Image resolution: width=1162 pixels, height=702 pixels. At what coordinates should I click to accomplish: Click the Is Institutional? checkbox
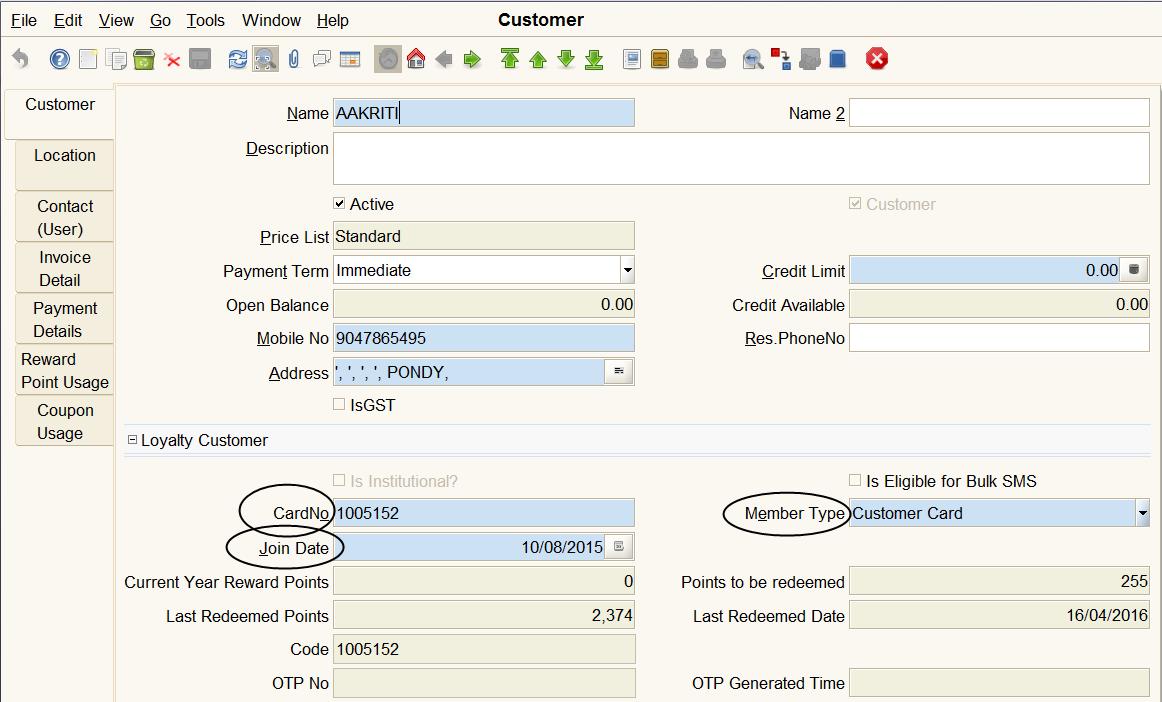point(339,480)
